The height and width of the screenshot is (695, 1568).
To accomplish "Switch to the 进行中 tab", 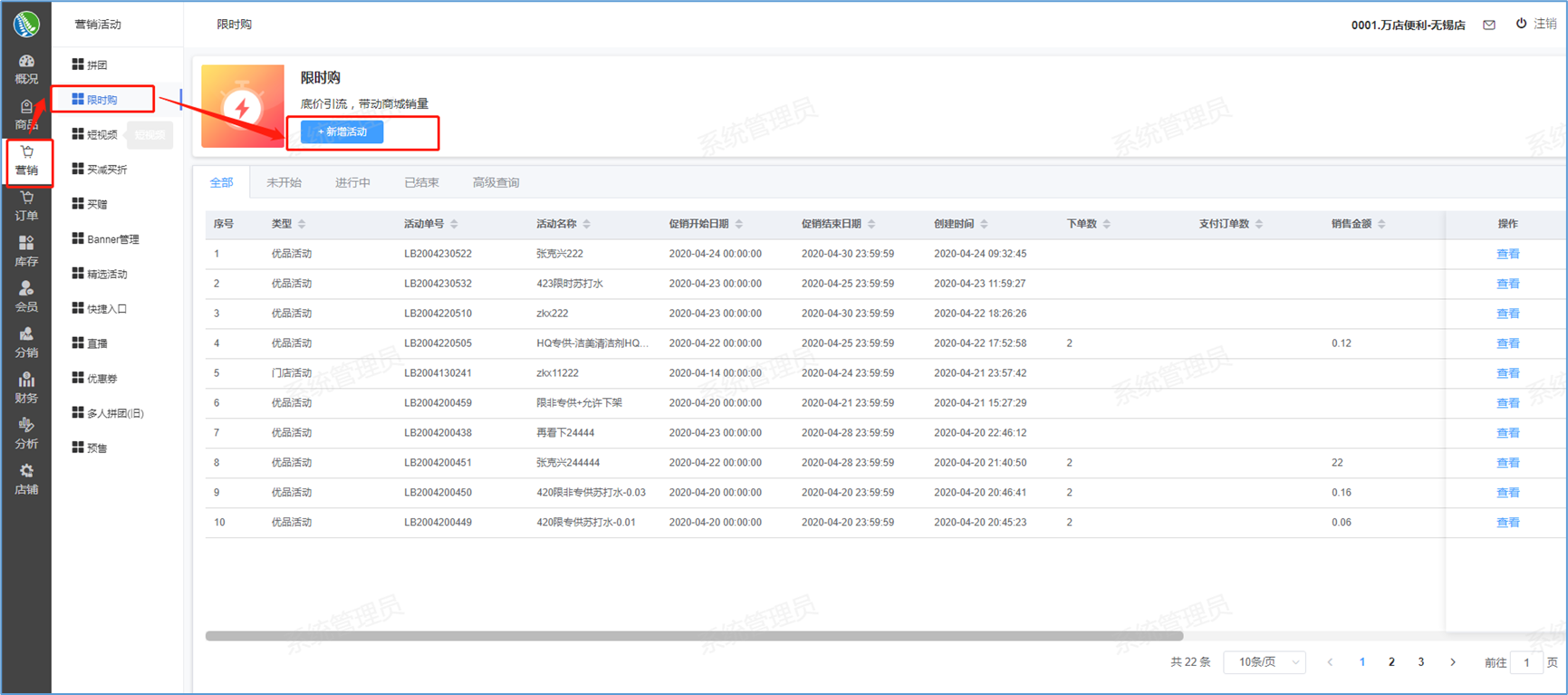I will click(x=353, y=183).
